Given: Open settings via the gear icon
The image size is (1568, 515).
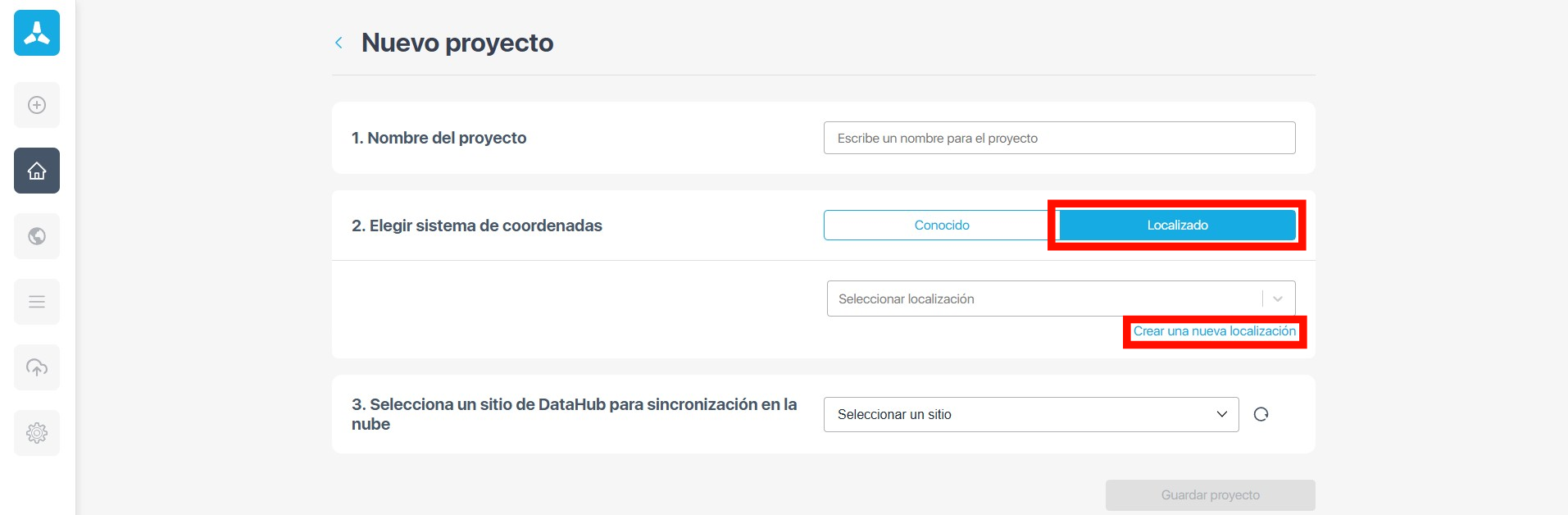Looking at the screenshot, I should click(x=37, y=433).
